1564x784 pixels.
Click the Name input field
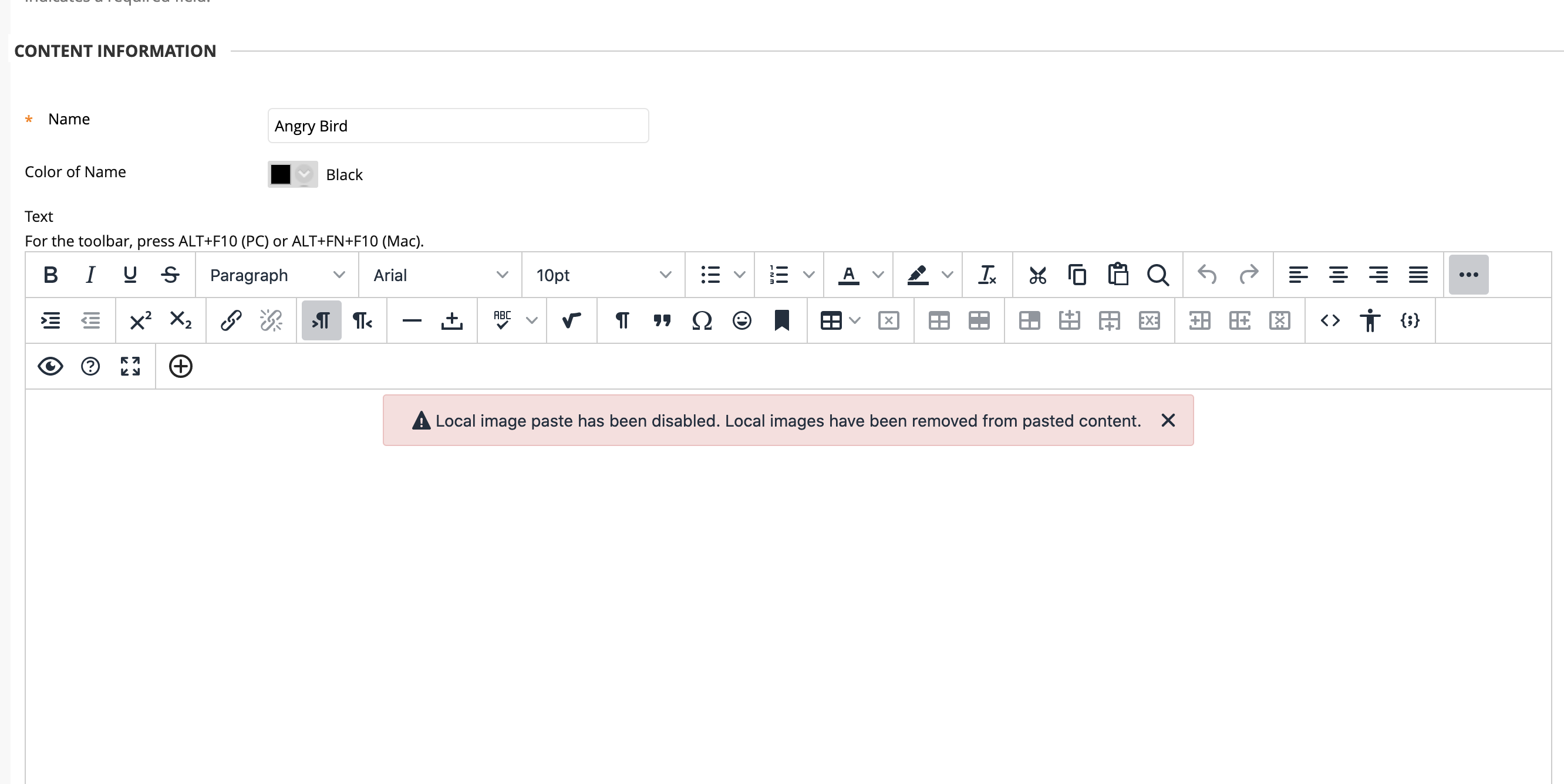[459, 126]
